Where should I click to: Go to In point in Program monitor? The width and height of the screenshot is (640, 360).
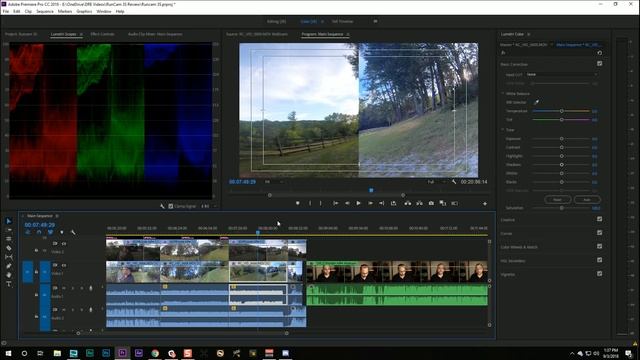click(x=335, y=203)
